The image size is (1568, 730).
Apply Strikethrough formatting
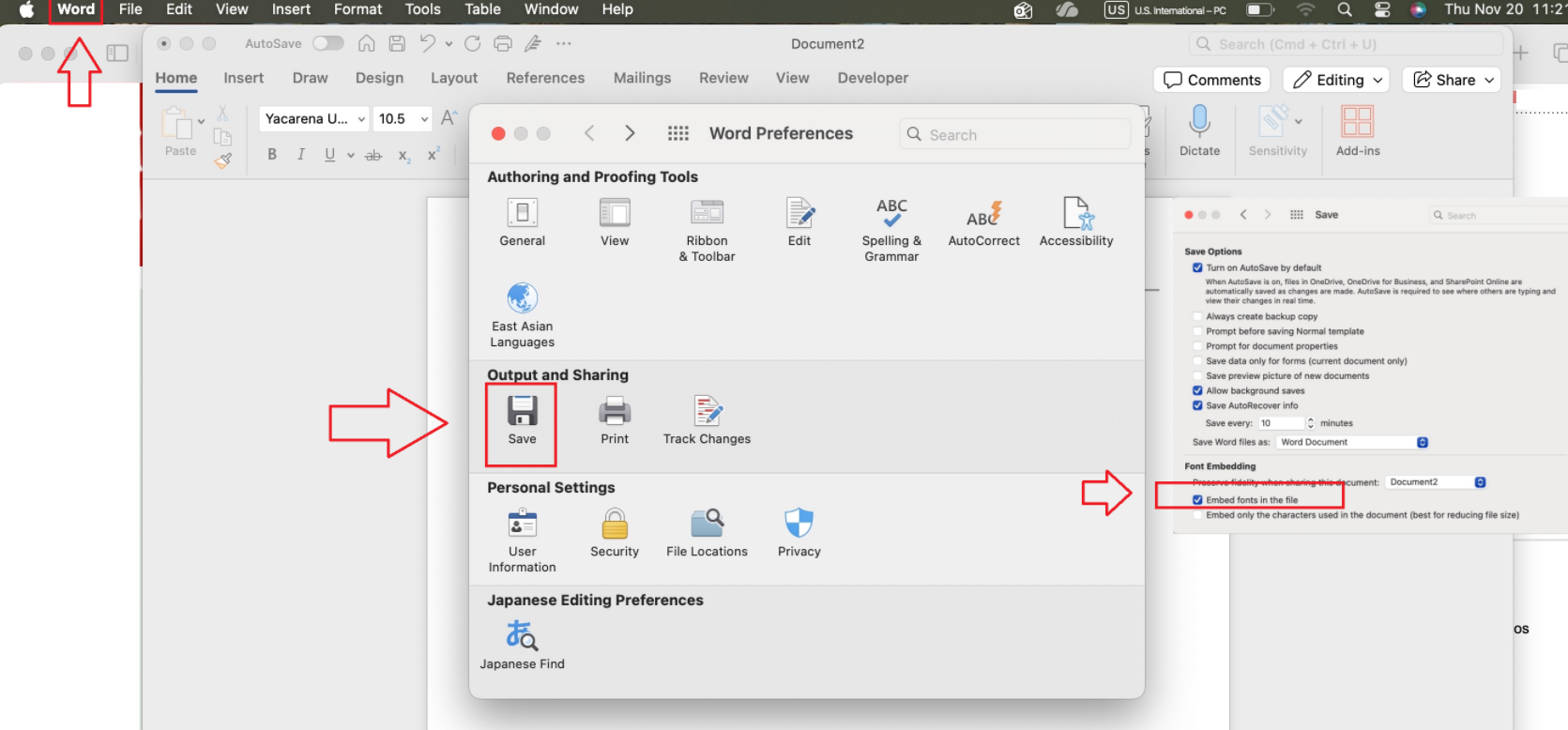373,155
